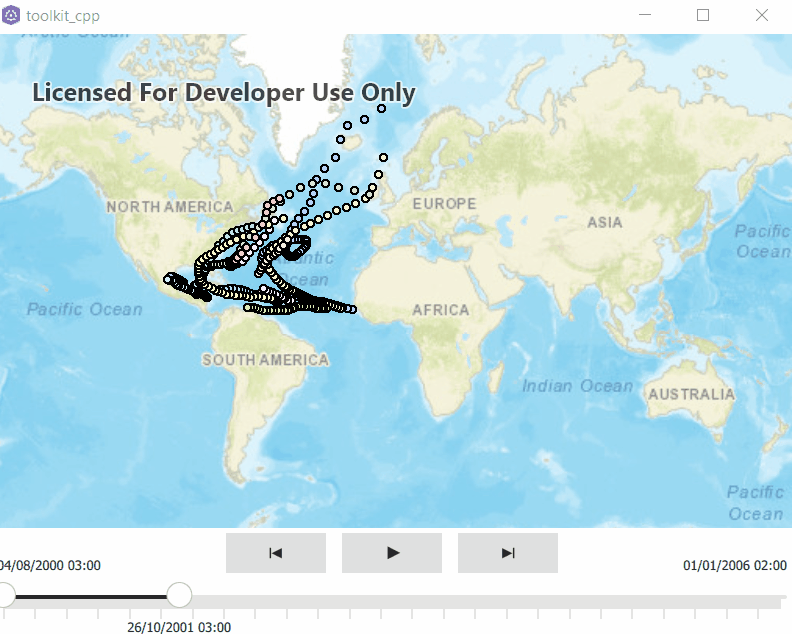Viewport: 792px width, 634px height.
Task: Click the SOUTH AMERICA map label
Action: [x=265, y=359]
